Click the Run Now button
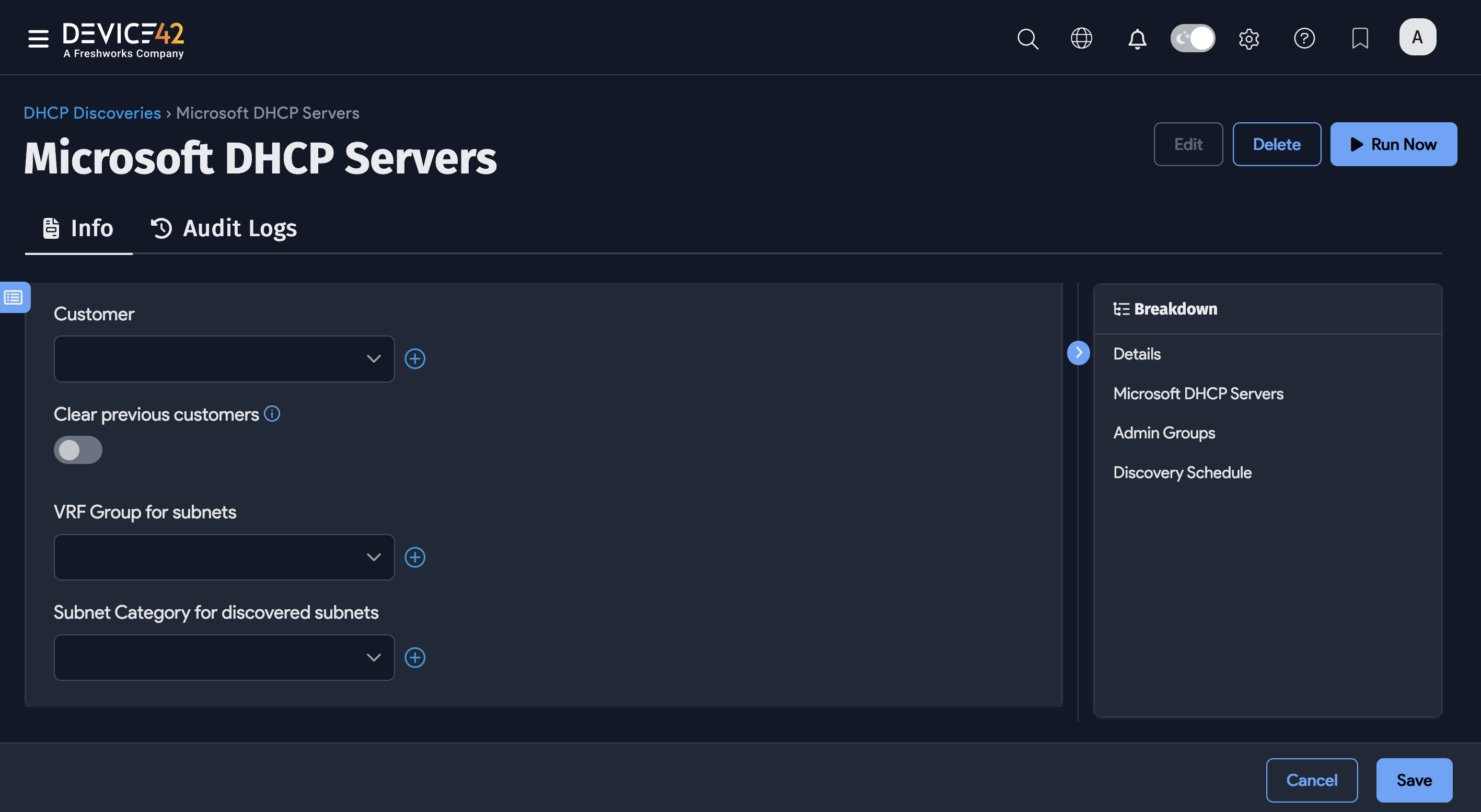 tap(1394, 144)
